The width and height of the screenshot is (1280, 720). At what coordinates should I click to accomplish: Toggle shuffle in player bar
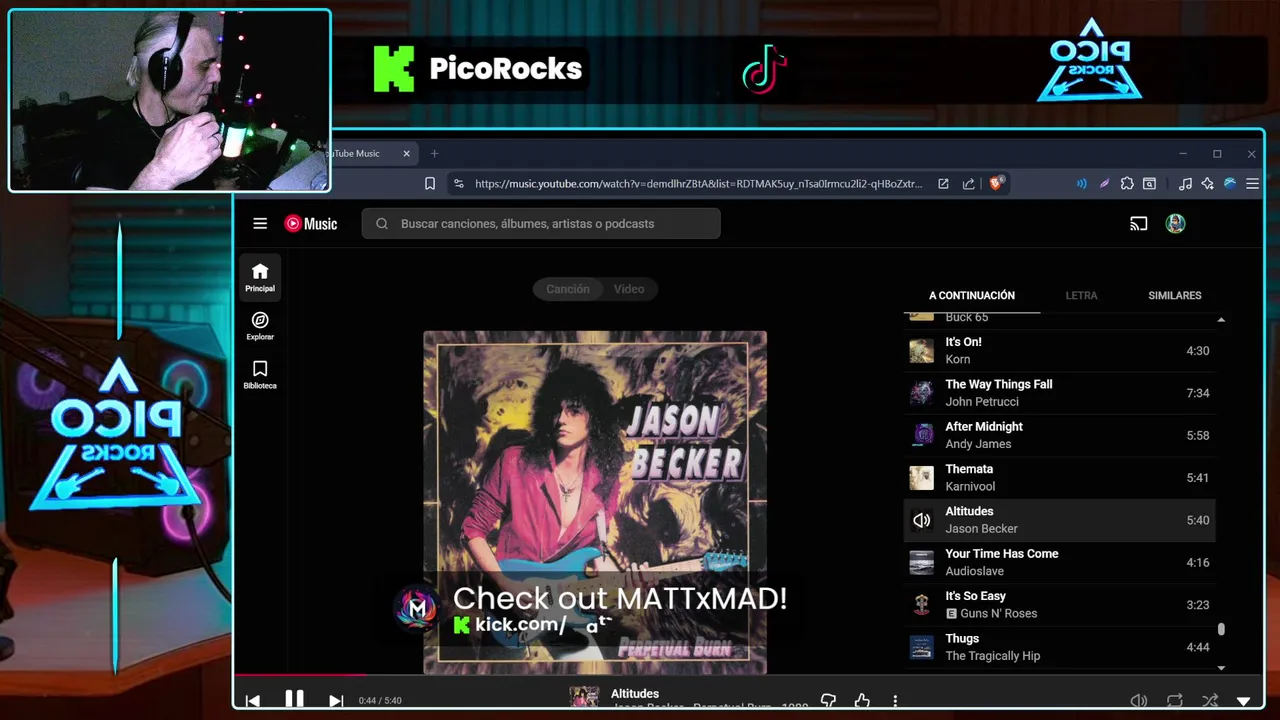(1210, 701)
